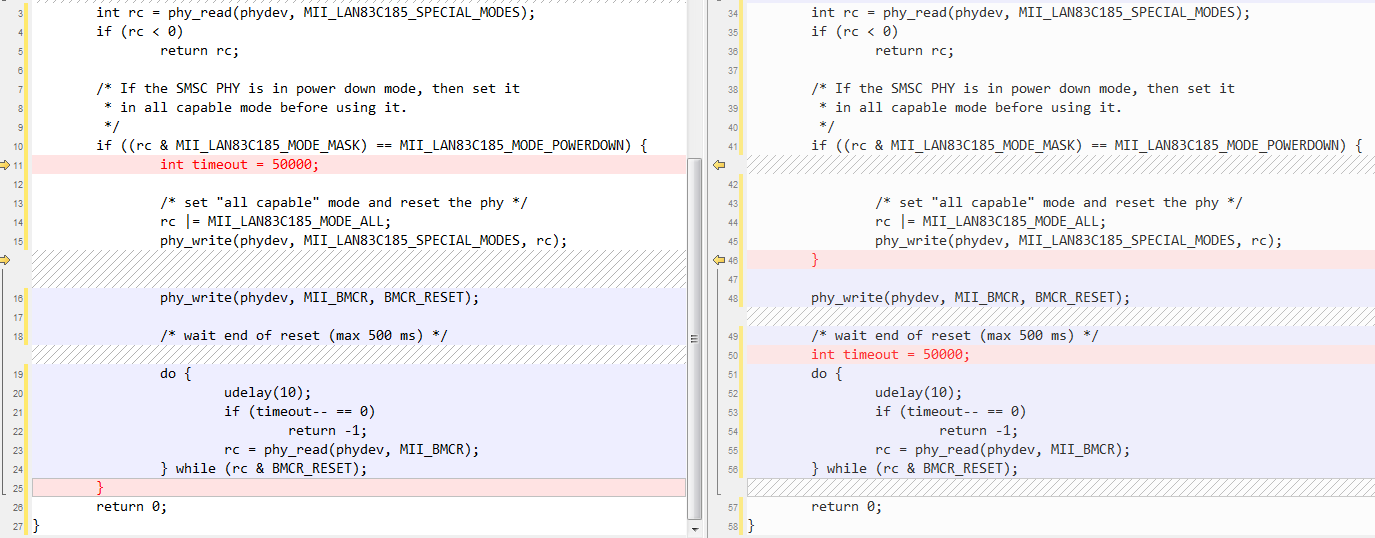Click the 'wait end of reset' comment on right line 49

click(x=954, y=336)
